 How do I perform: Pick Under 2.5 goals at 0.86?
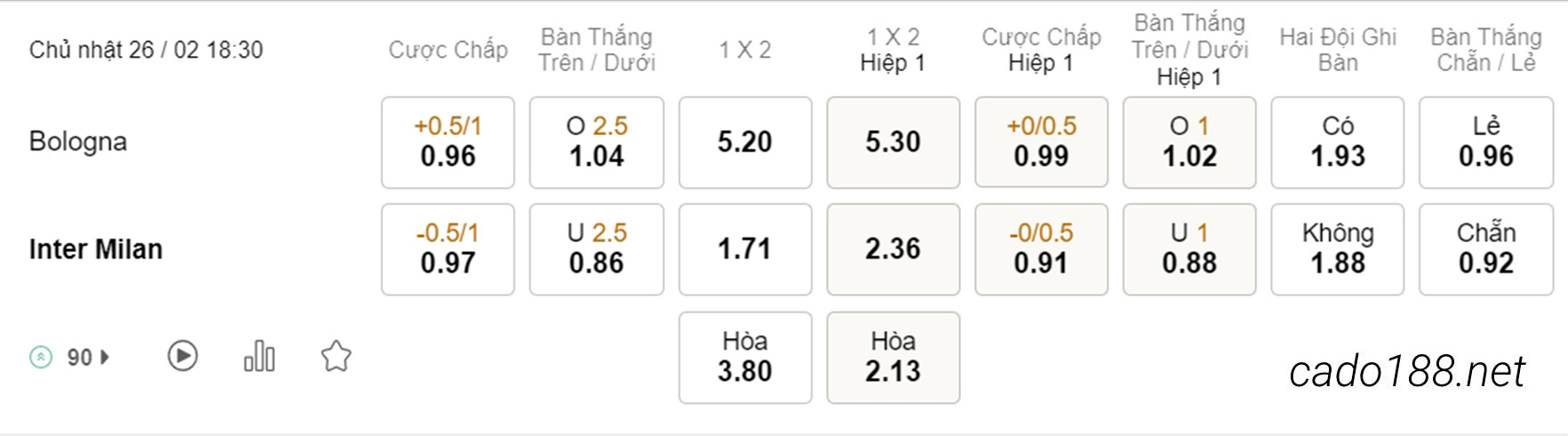596,249
